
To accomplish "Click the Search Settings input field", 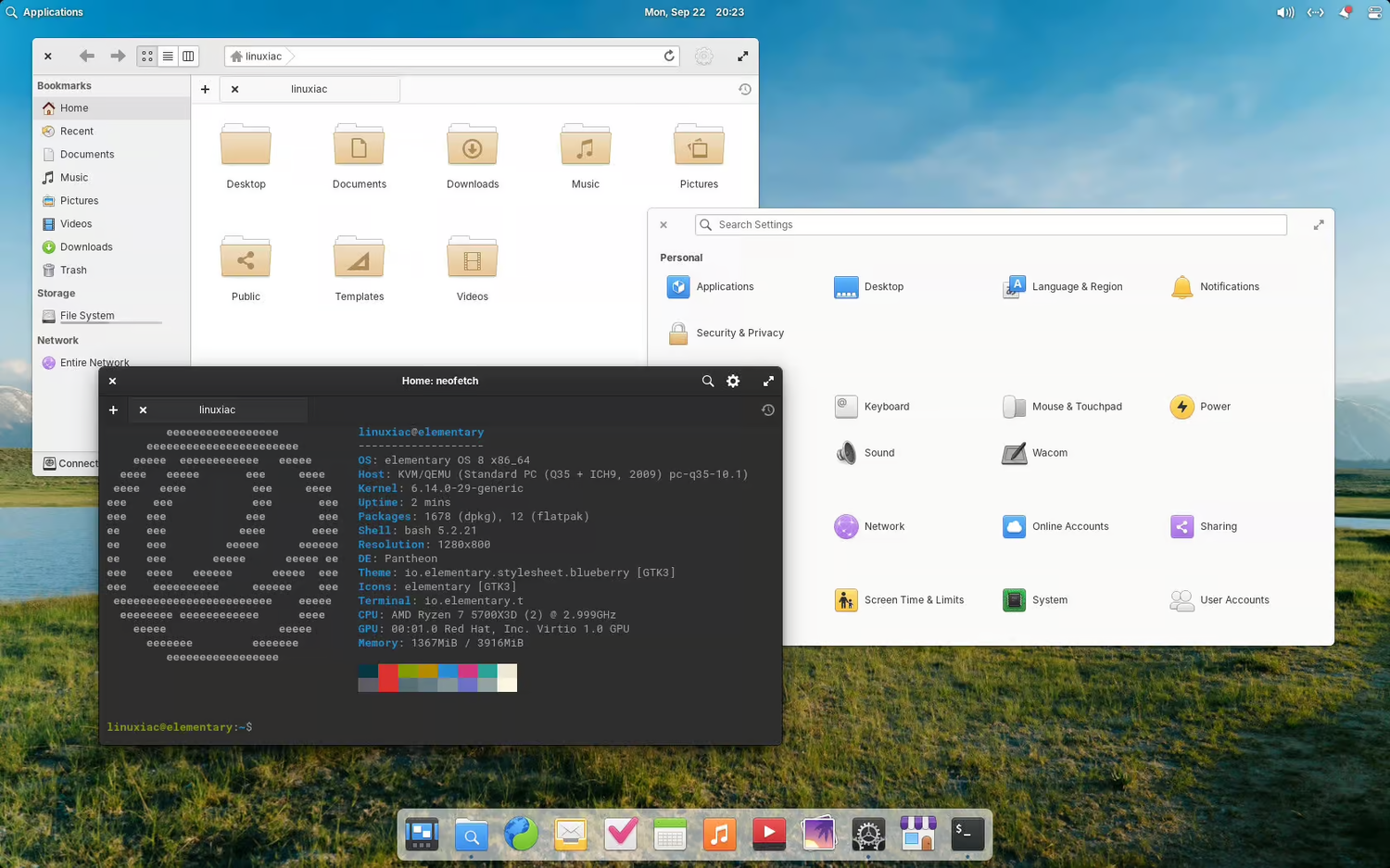I will click(x=992, y=225).
